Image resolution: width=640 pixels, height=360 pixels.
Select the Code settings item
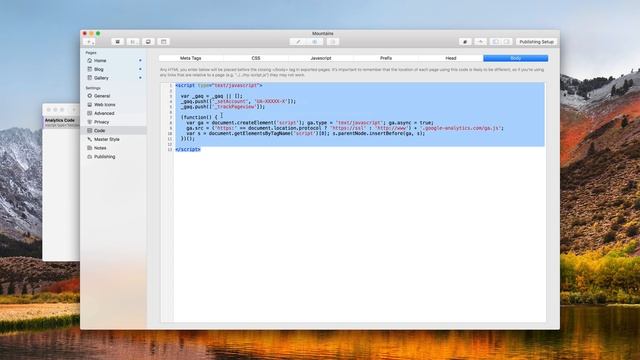tap(113, 131)
